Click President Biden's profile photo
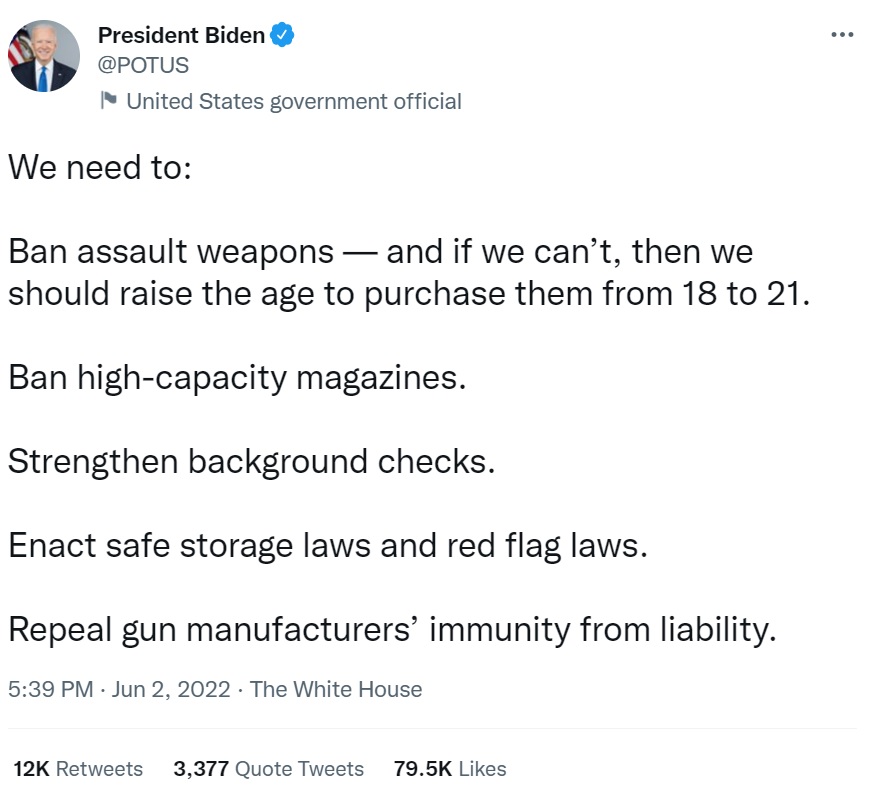 (44, 56)
